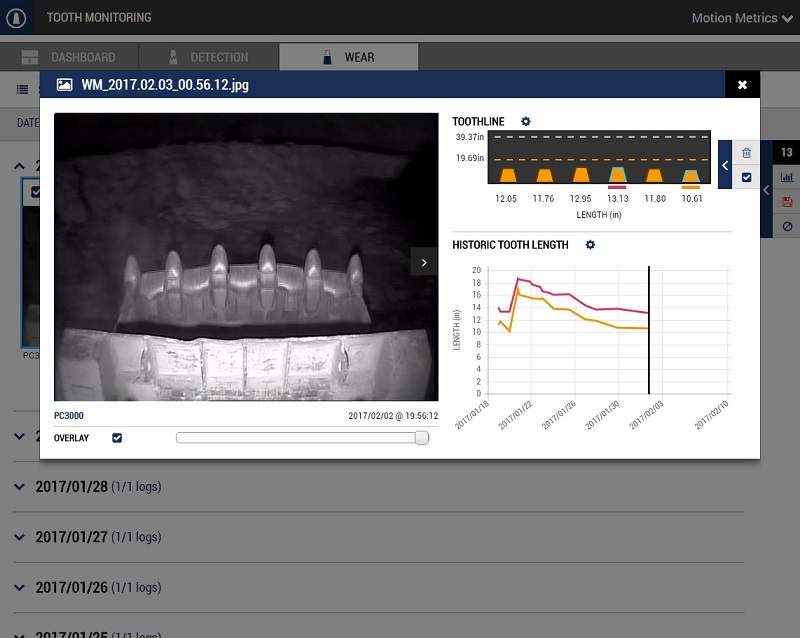Viewport: 800px width, 638px height.
Task: Click the black date marker on chart
Action: click(649, 330)
